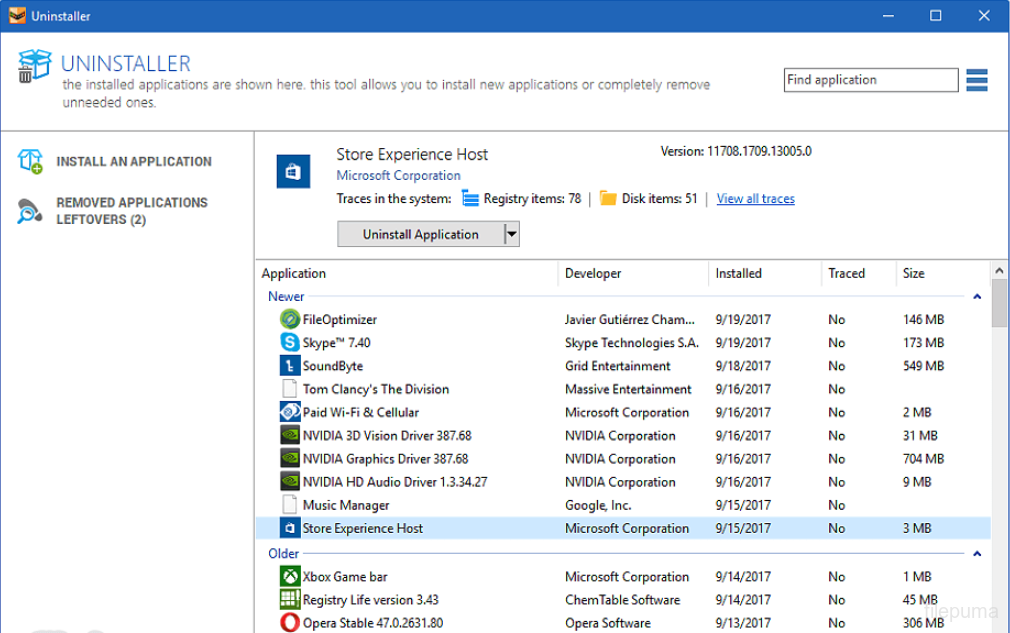Collapse the Newer group
Viewport: 1010px width, 633px height.
point(977,297)
